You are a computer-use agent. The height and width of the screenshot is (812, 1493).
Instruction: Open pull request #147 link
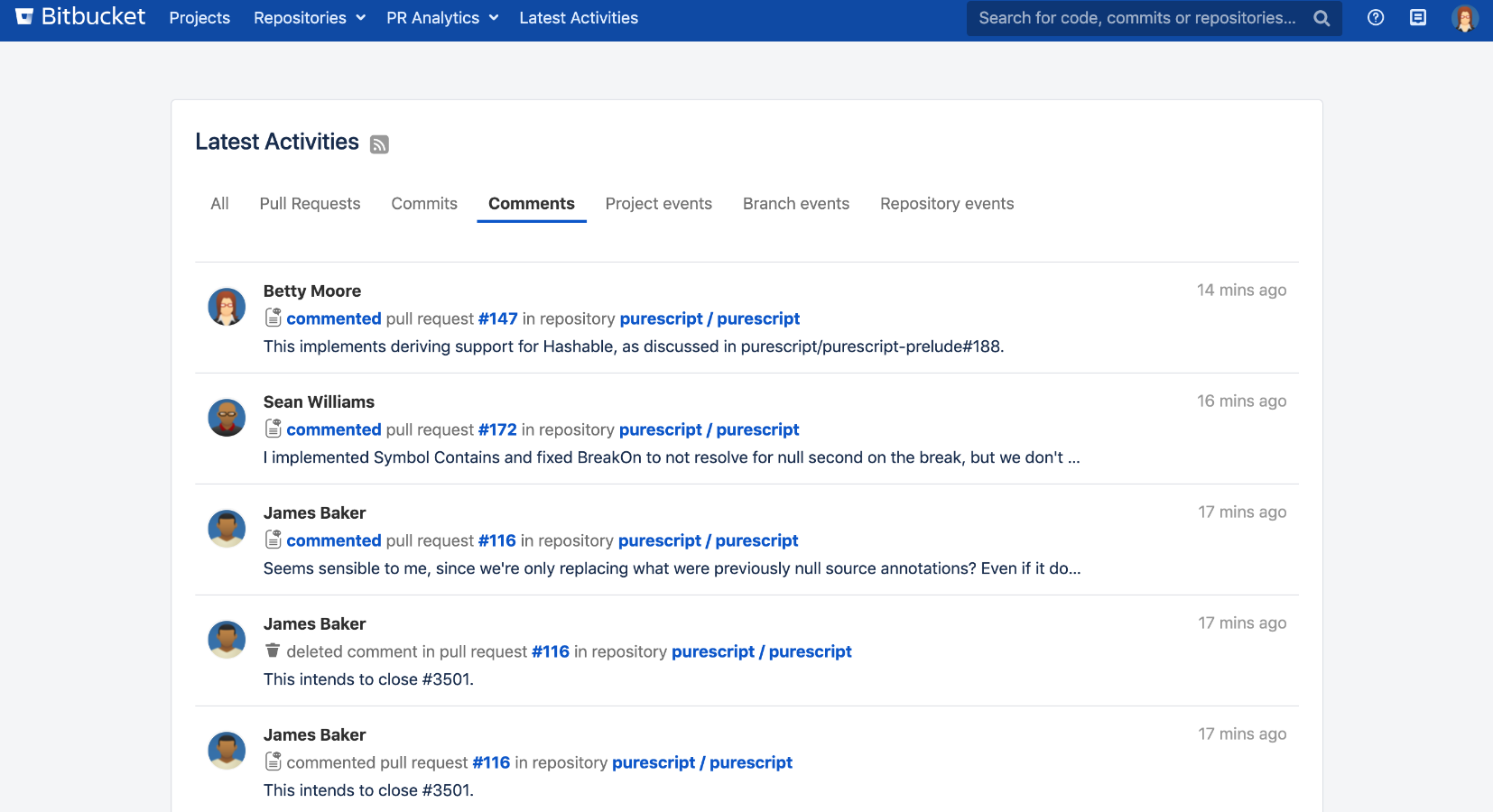pos(497,318)
